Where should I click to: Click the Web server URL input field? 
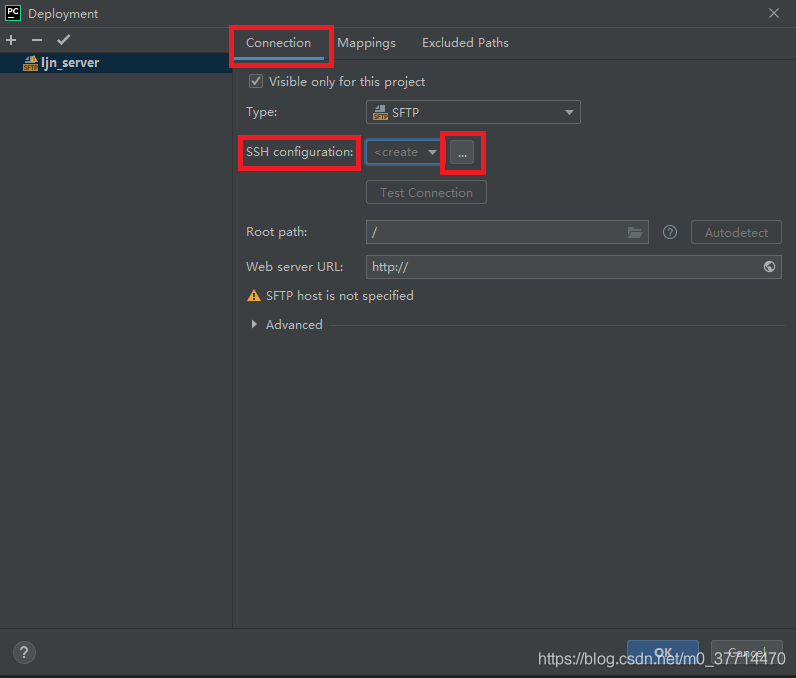(x=560, y=267)
